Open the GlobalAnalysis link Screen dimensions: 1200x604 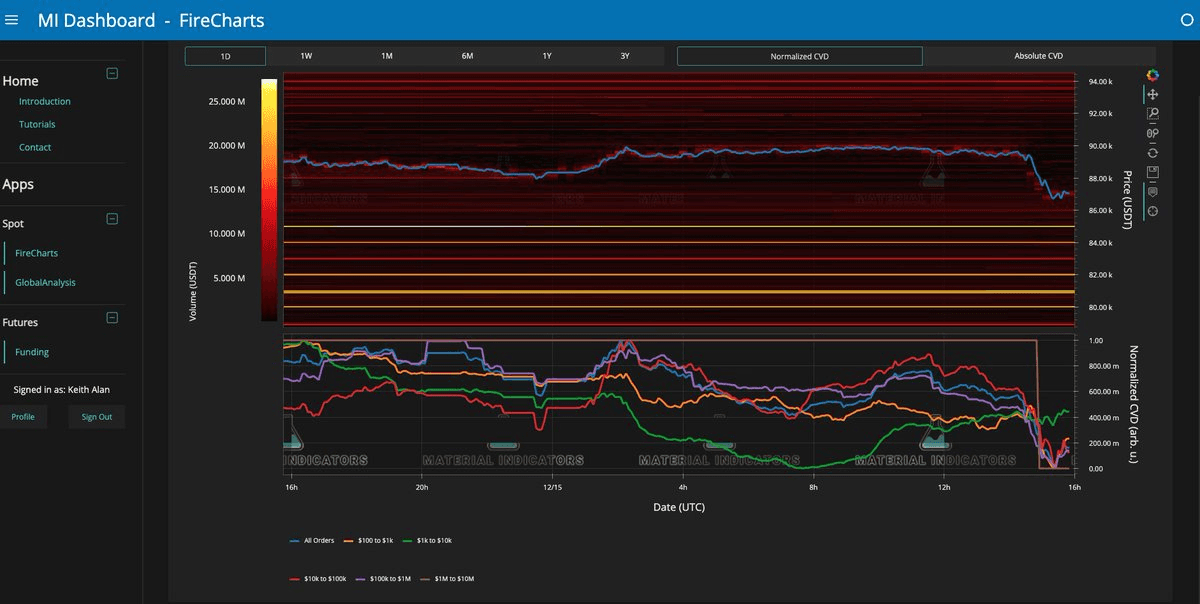(x=45, y=283)
